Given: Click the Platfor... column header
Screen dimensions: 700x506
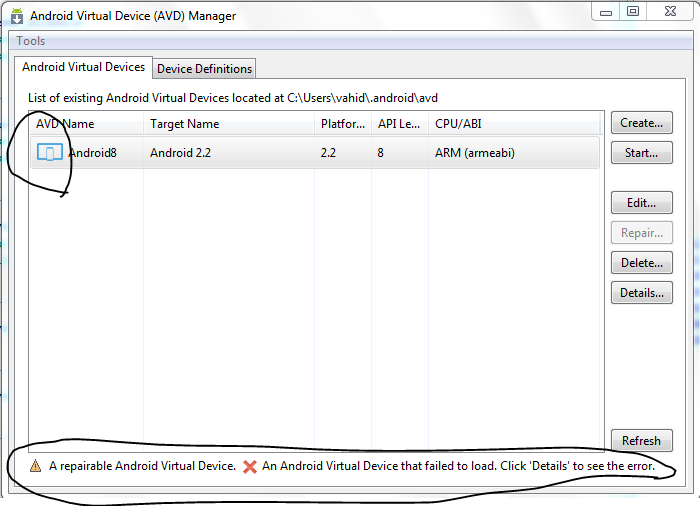Looking at the screenshot, I should 343,124.
